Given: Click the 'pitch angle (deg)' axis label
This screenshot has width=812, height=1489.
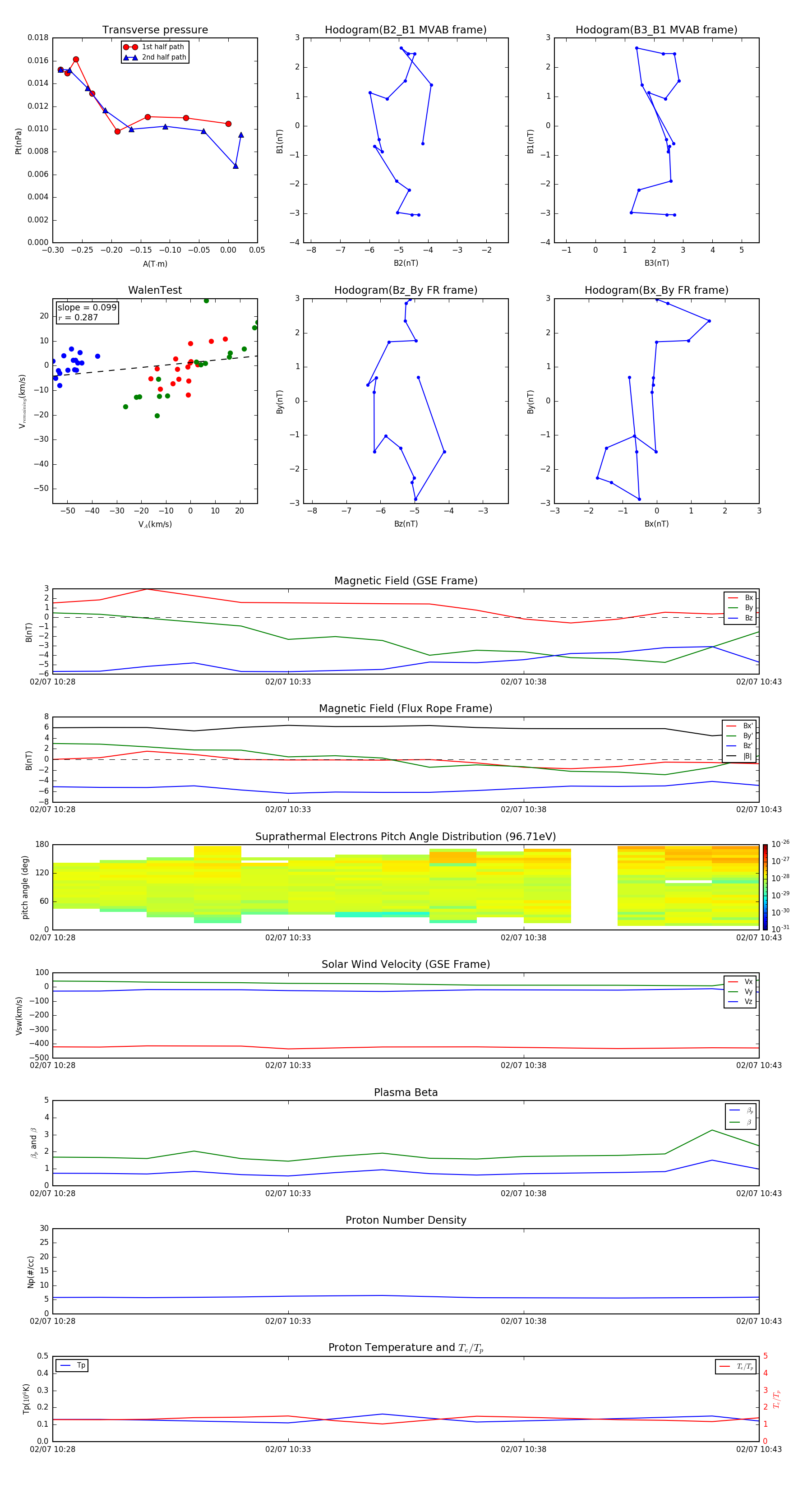Looking at the screenshot, I should pyautogui.click(x=25, y=887).
